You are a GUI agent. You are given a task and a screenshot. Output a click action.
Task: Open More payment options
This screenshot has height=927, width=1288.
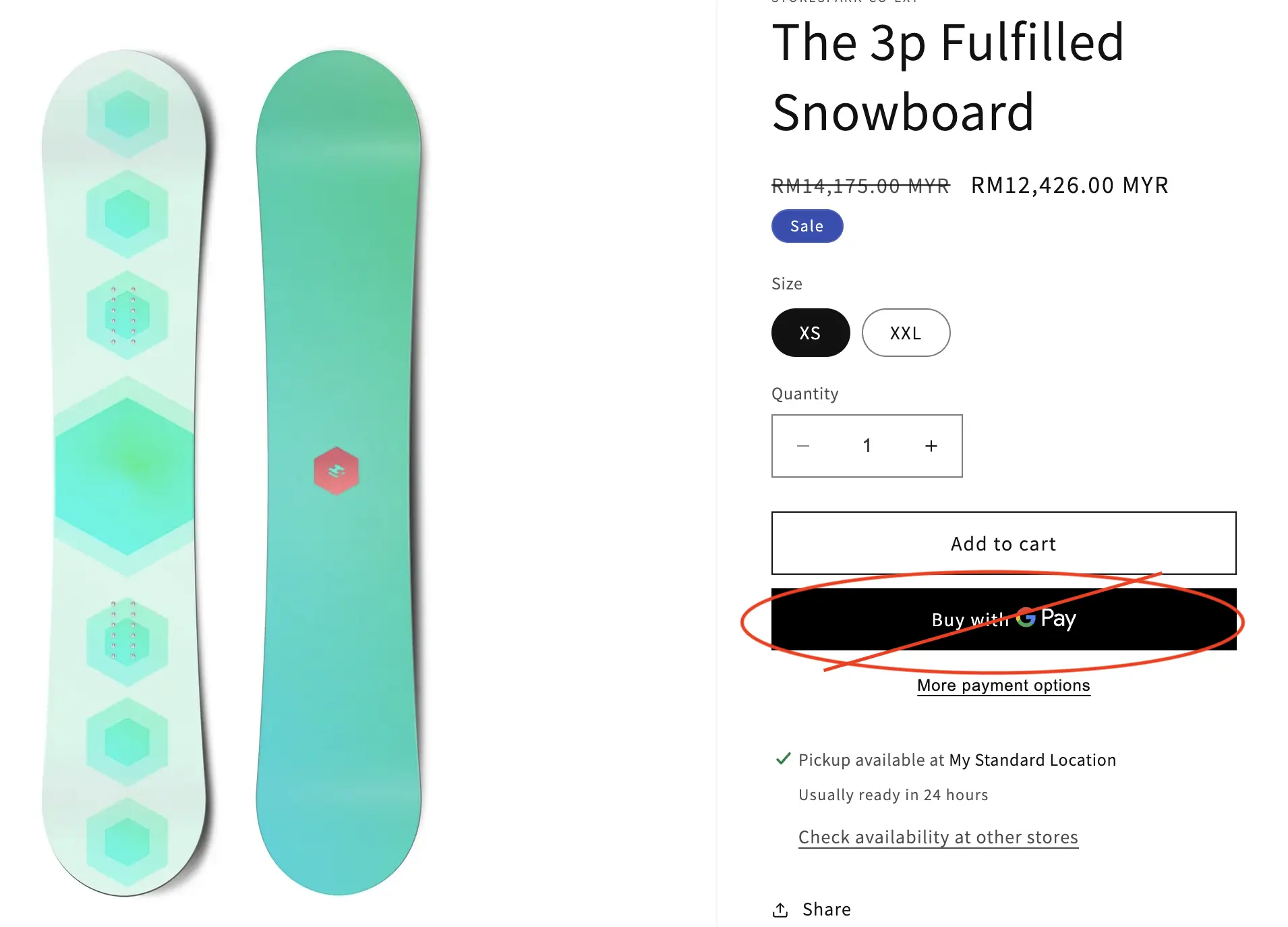[1003, 685]
